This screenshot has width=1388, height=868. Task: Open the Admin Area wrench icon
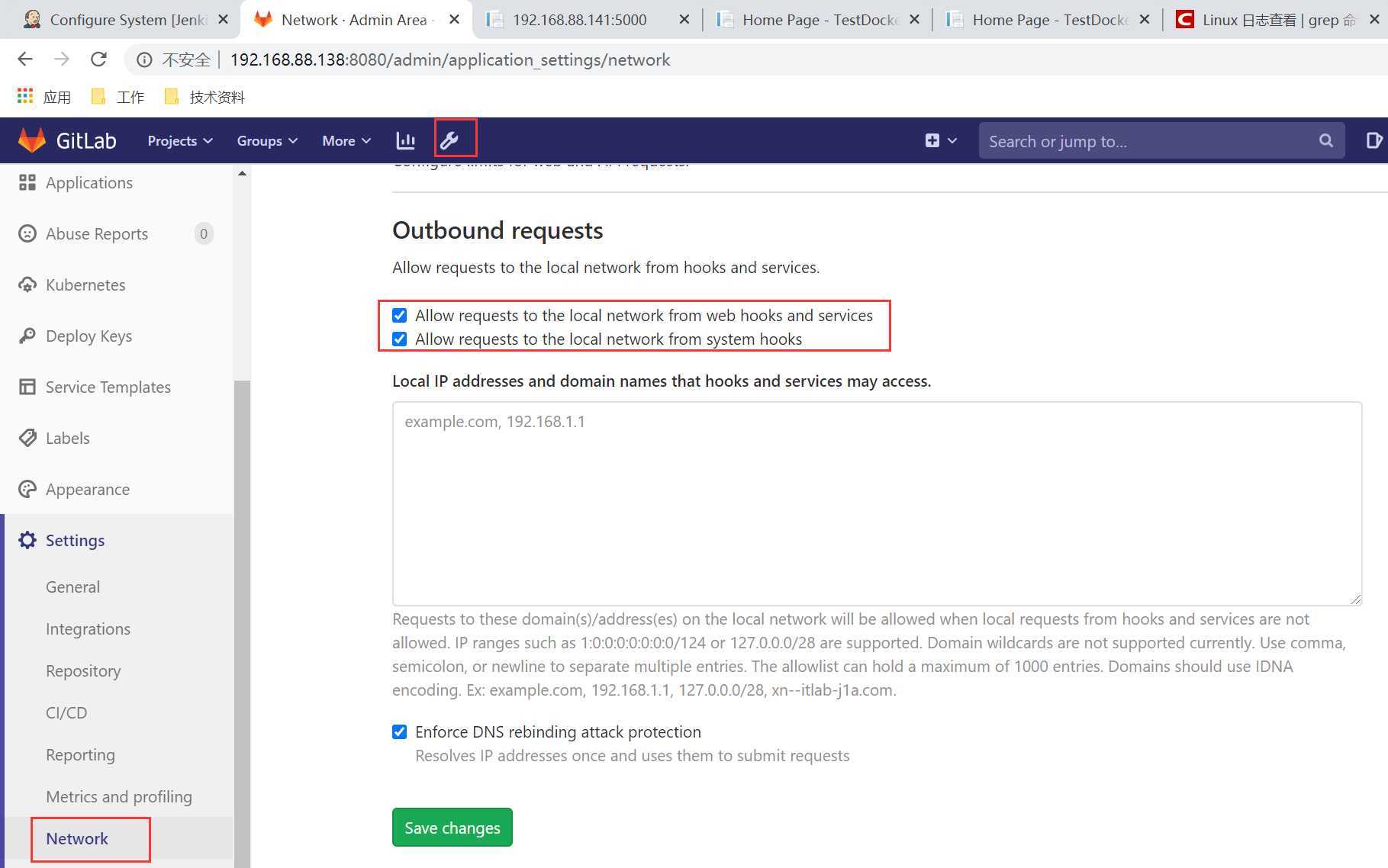point(449,140)
